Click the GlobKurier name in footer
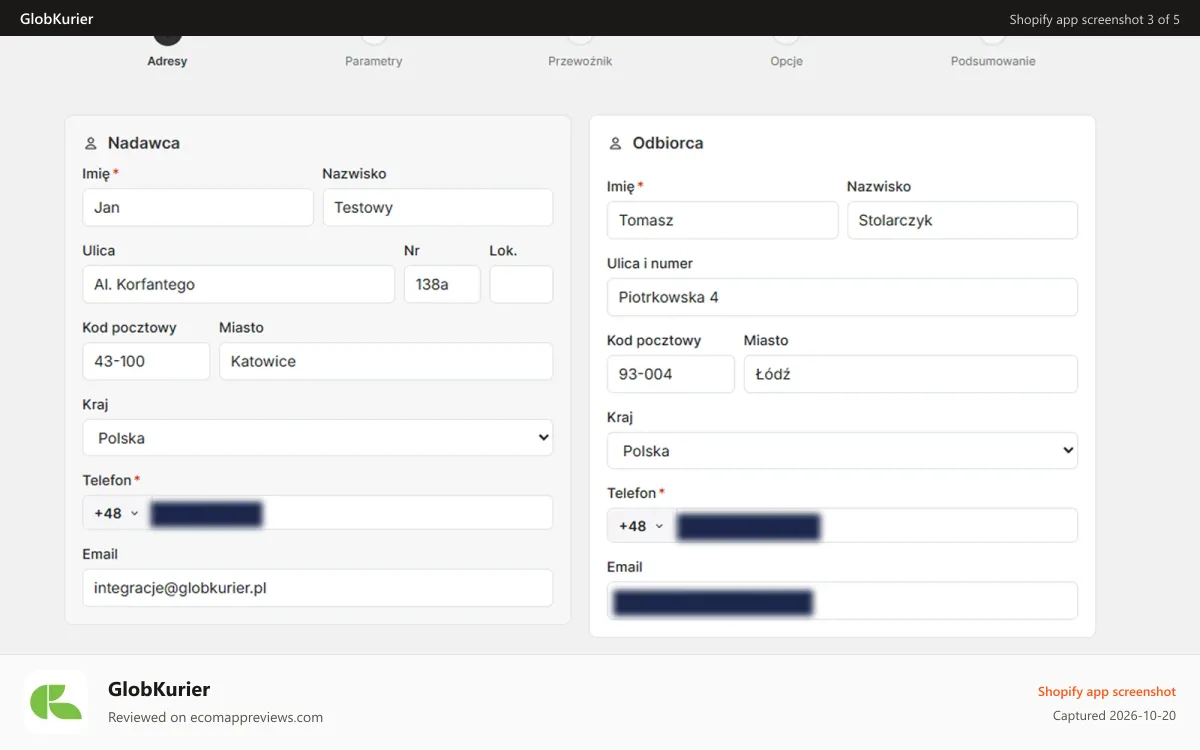Image resolution: width=1200 pixels, height=750 pixels. pos(159,689)
